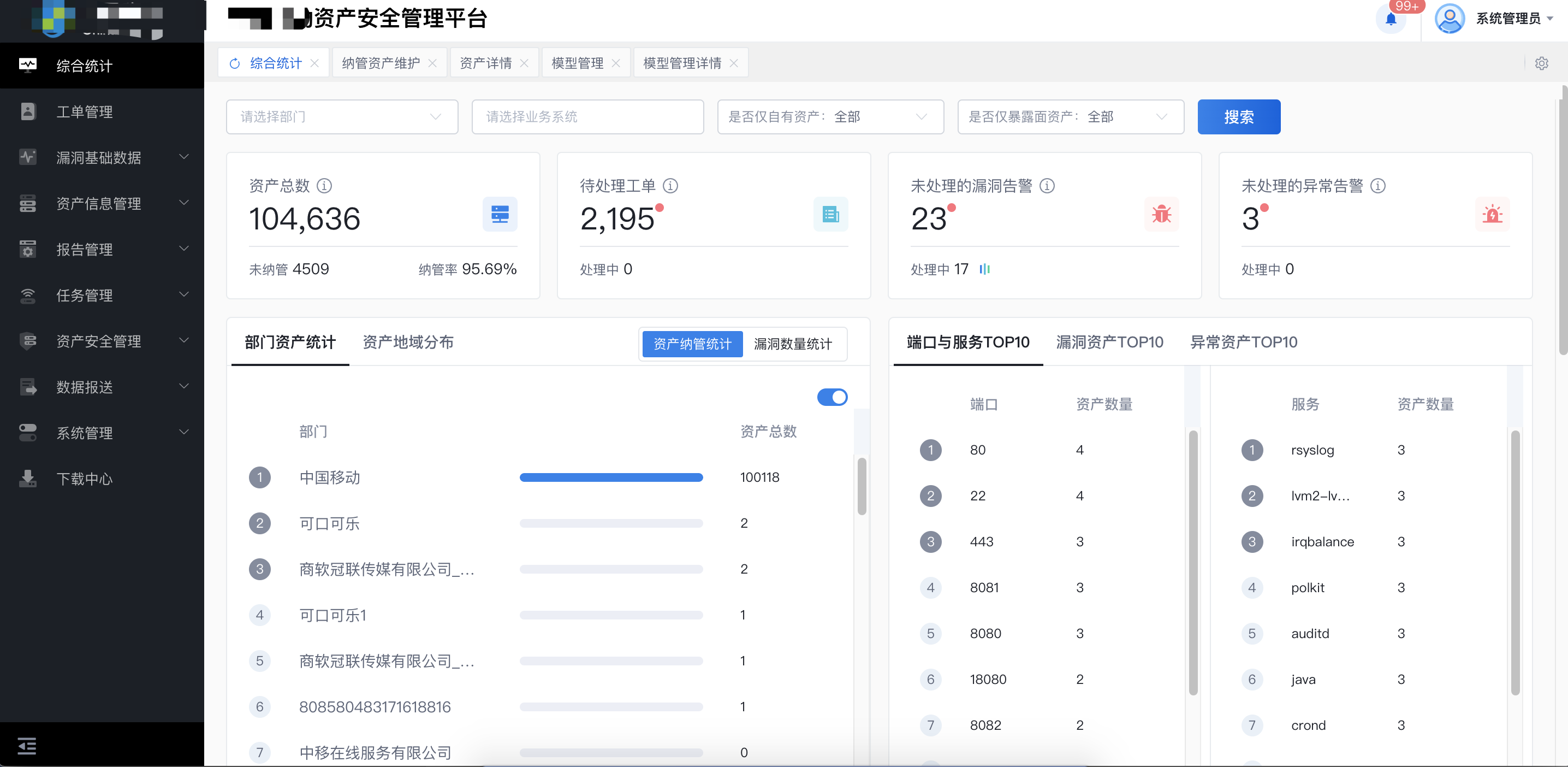The height and width of the screenshot is (767, 1568).
Task: Click the info icon next to 待处理工单
Action: click(670, 186)
